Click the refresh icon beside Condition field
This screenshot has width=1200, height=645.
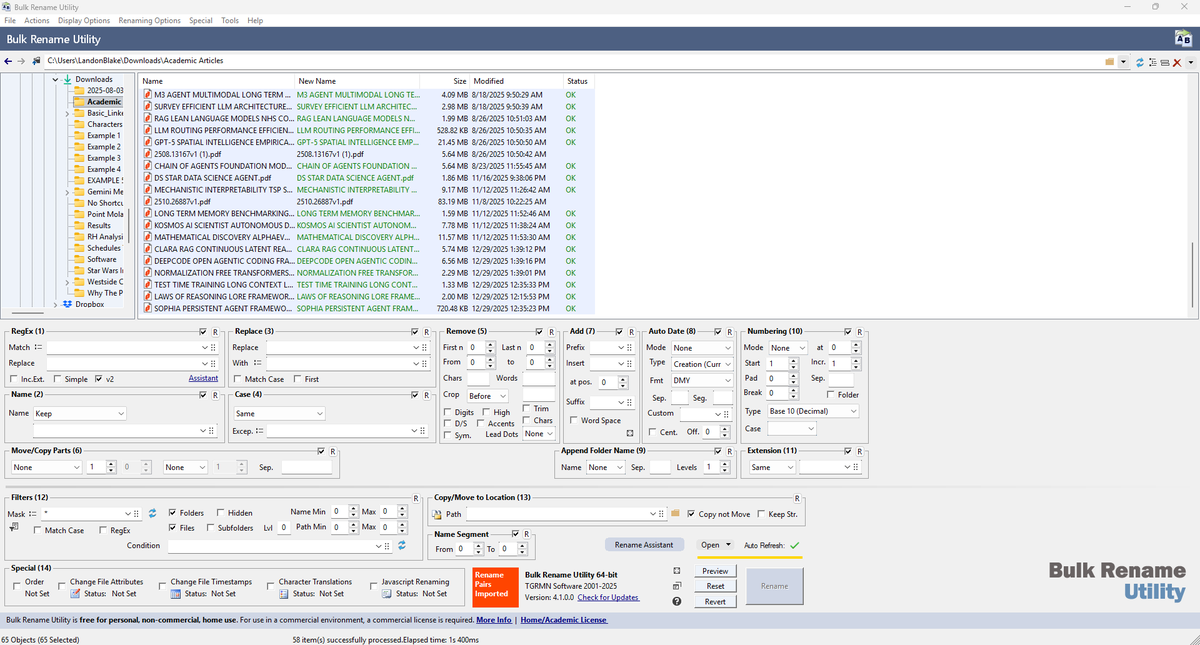[401, 546]
